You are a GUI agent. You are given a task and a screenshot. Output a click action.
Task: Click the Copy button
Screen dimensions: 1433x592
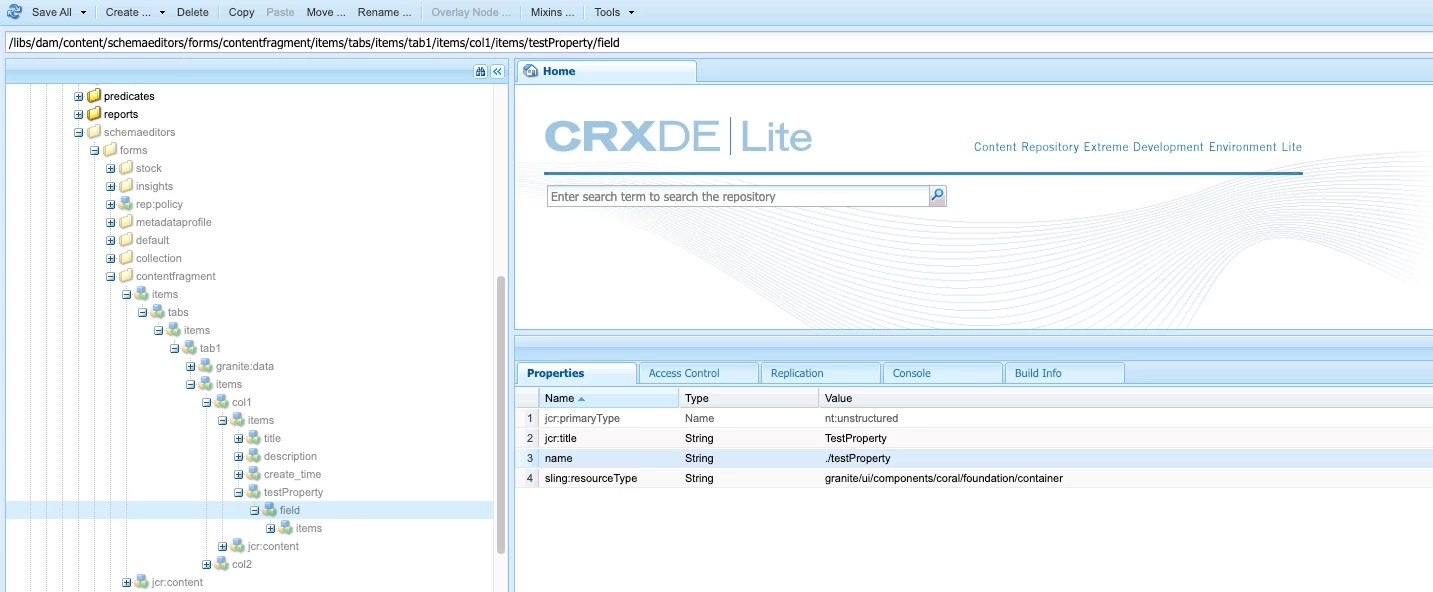[241, 12]
